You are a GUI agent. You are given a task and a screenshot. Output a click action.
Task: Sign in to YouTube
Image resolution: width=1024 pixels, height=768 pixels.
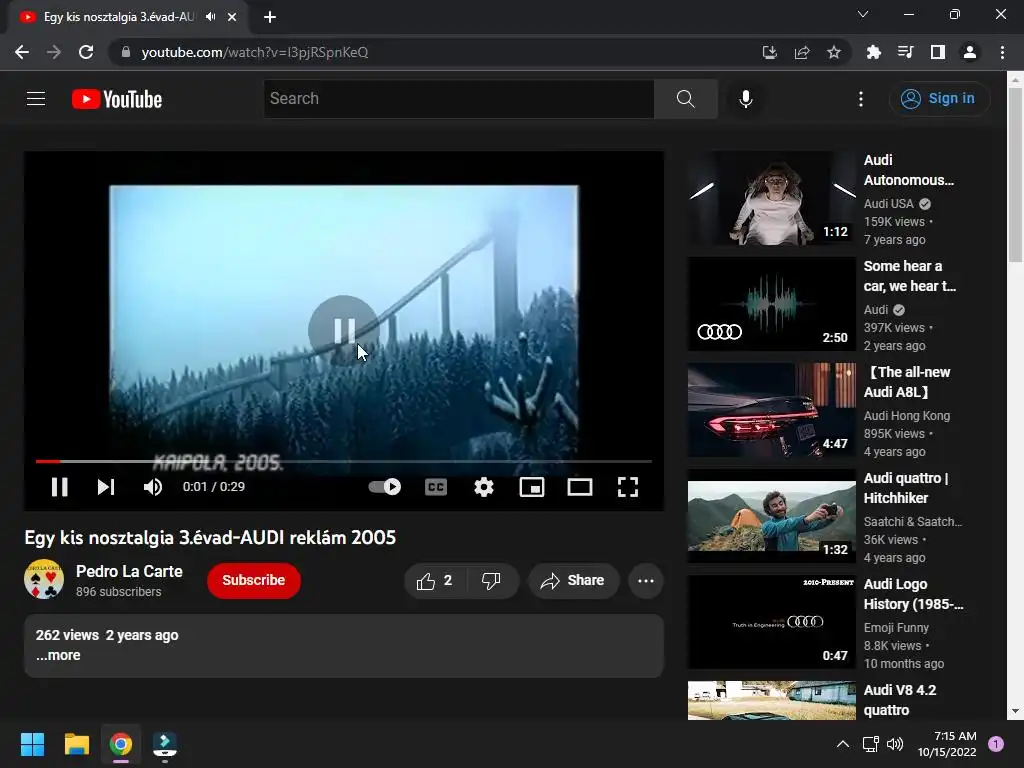(939, 99)
